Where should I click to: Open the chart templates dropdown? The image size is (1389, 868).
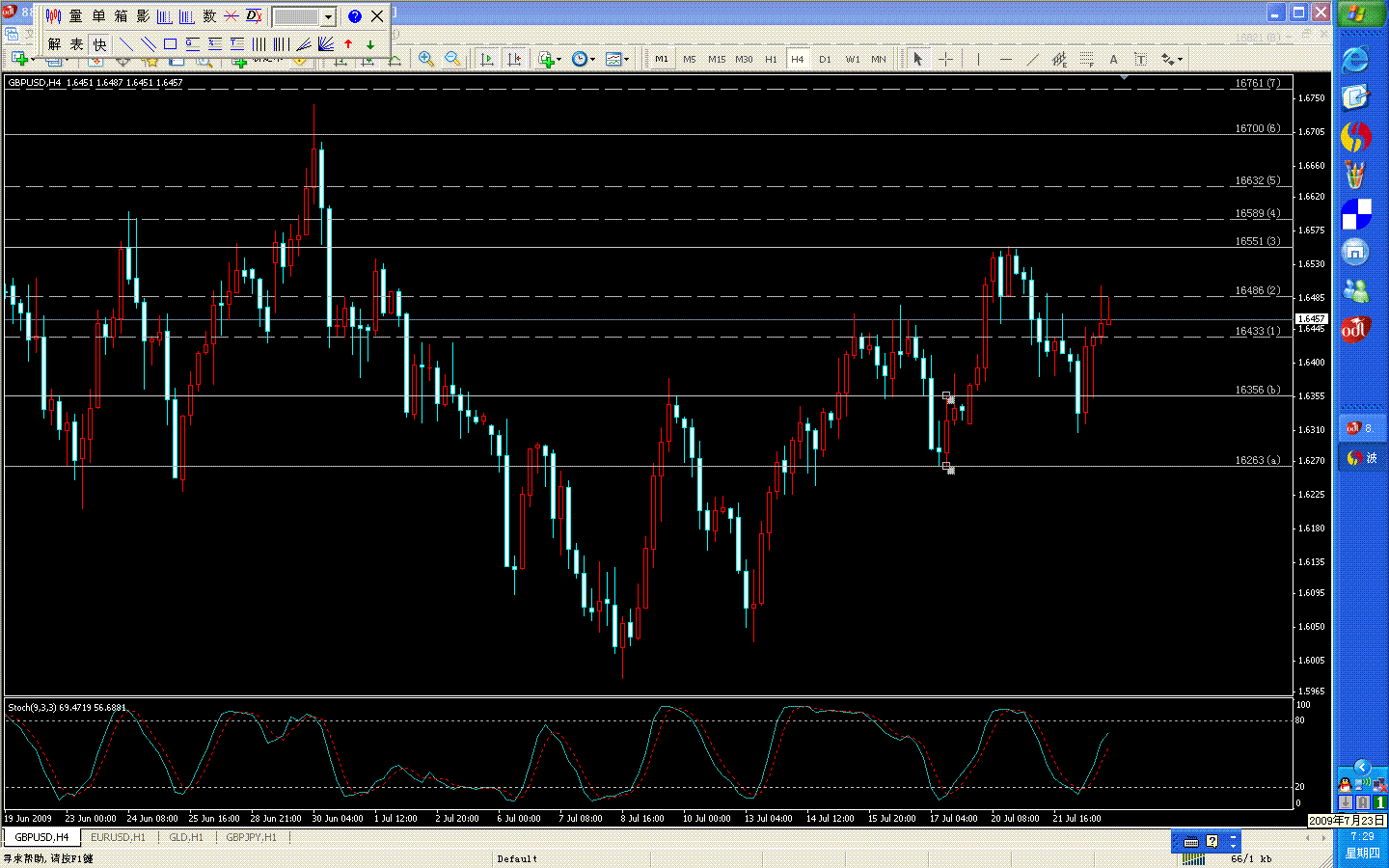point(617,59)
